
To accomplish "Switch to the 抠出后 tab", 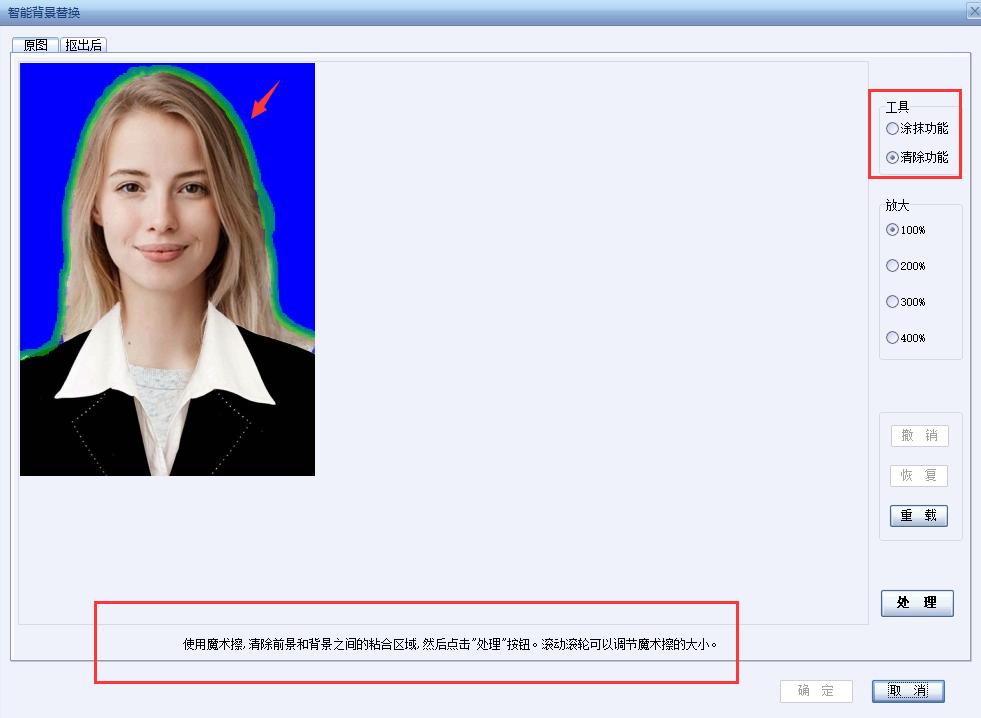I will [x=82, y=44].
